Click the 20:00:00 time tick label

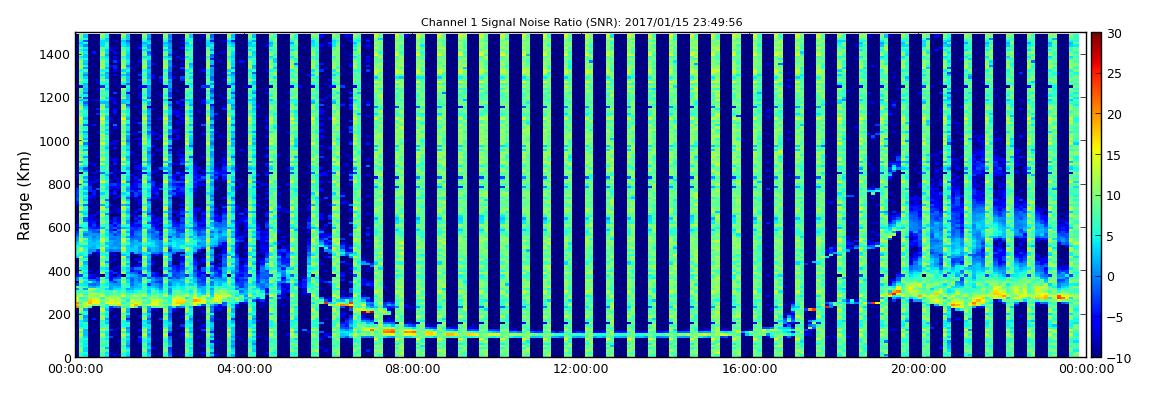pos(918,370)
